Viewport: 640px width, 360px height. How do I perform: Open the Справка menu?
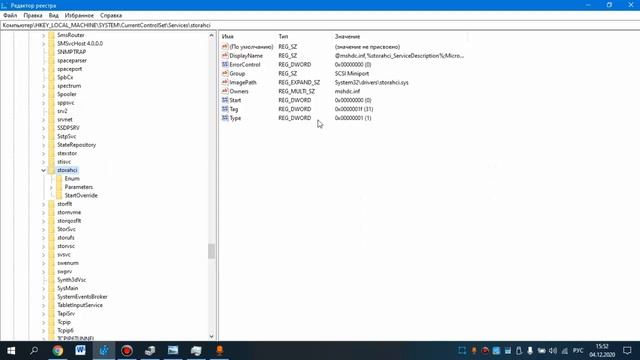point(111,16)
